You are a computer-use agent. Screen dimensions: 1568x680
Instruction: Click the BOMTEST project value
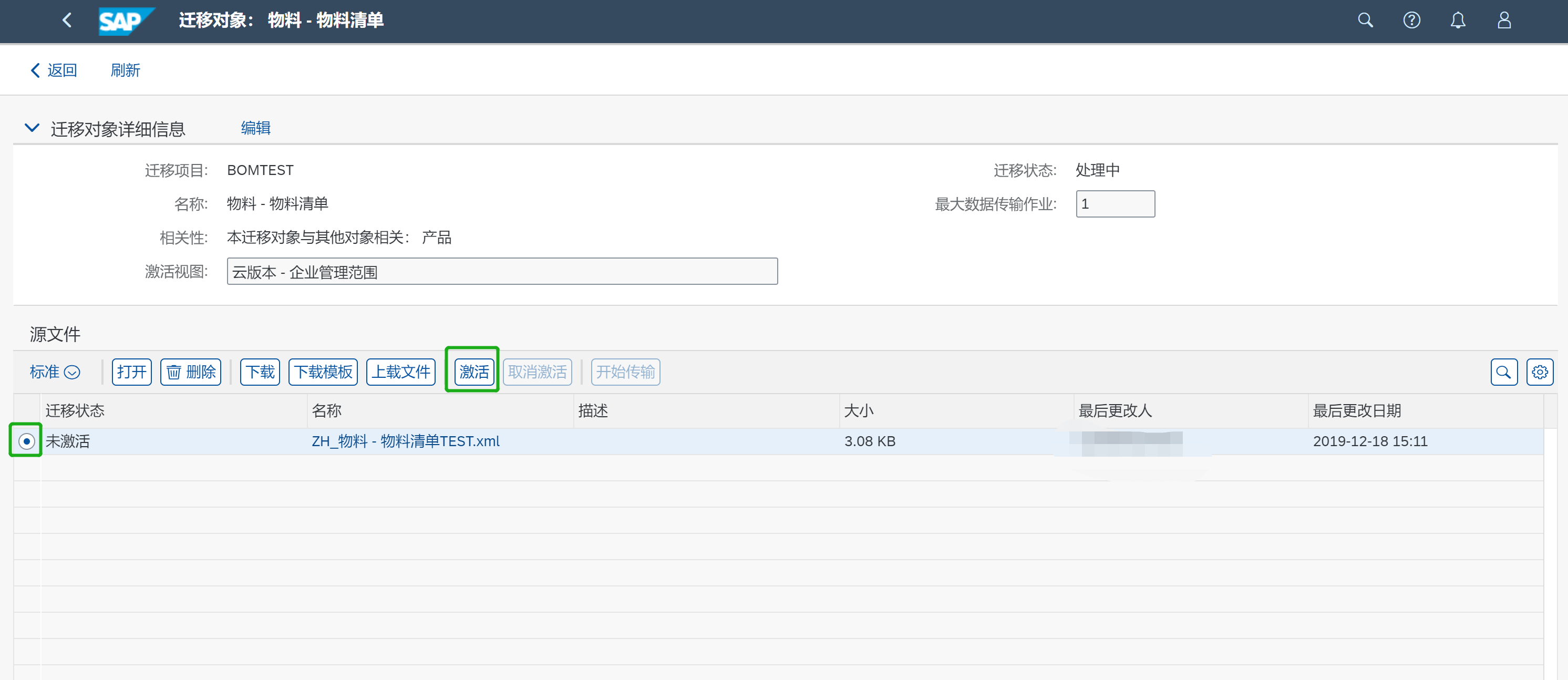[x=260, y=170]
